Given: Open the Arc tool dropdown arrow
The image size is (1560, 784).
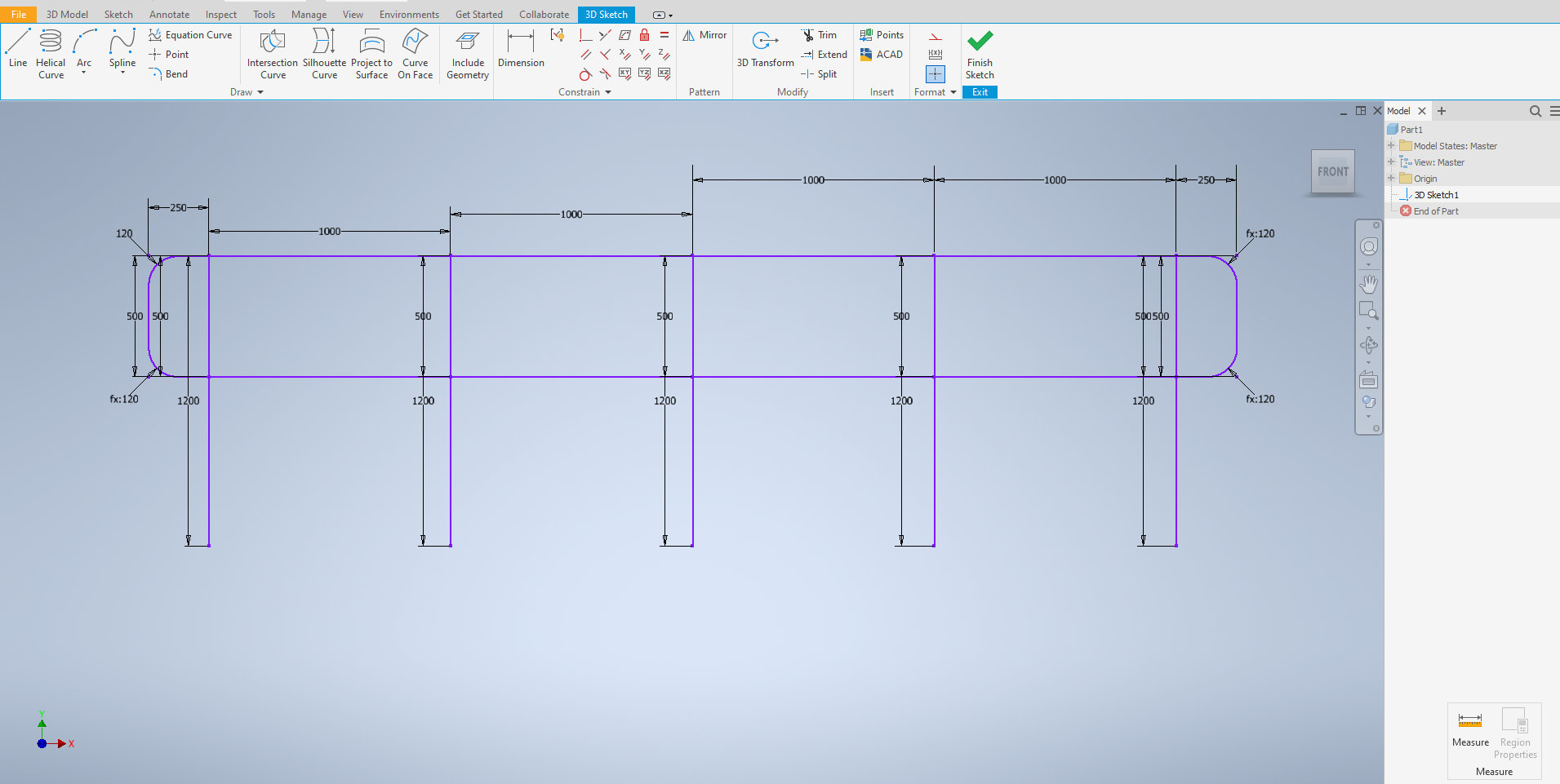Looking at the screenshot, I should pos(84,73).
